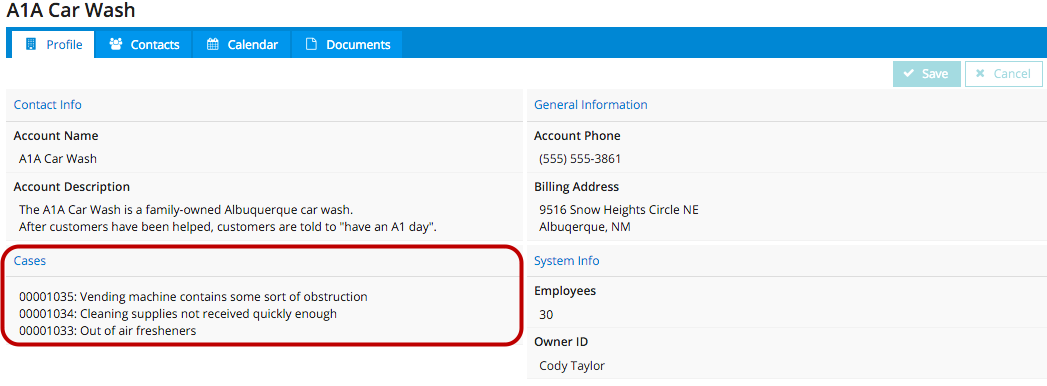Image resolution: width=1047 pixels, height=386 pixels.
Task: Click the building icon on Profile tab
Action: (30, 45)
